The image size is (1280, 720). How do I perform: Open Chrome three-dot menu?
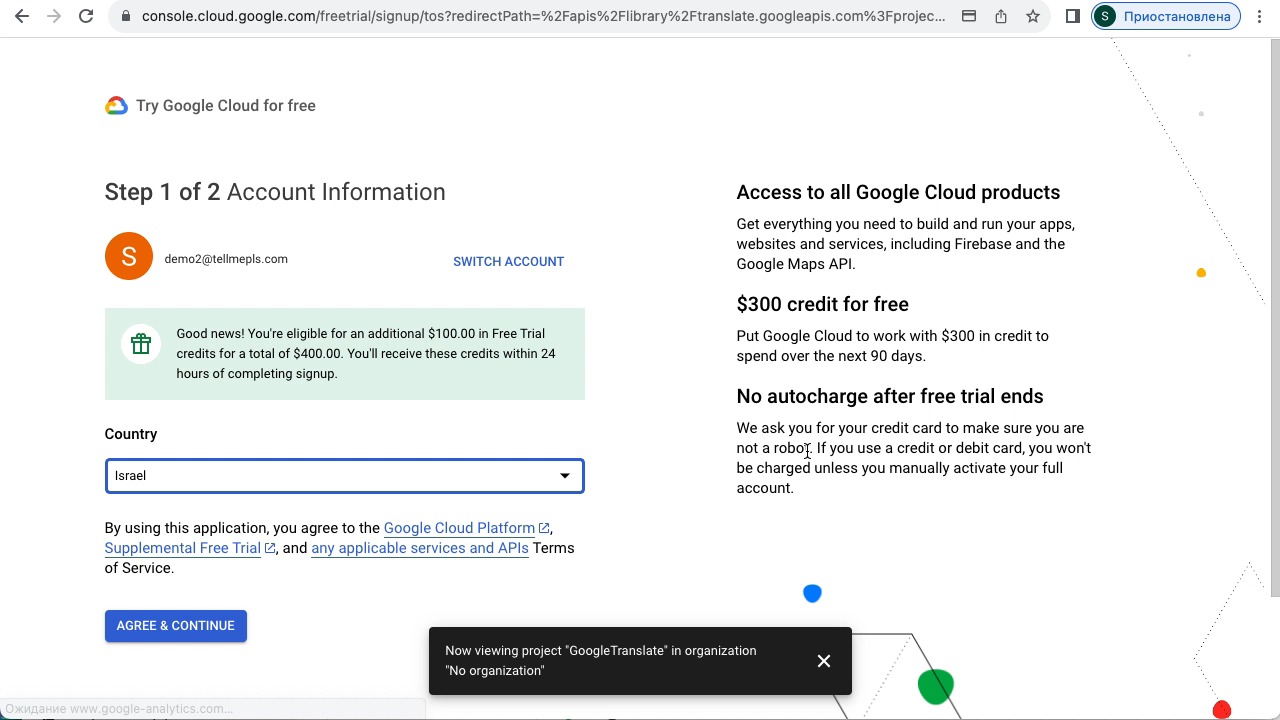click(1259, 16)
